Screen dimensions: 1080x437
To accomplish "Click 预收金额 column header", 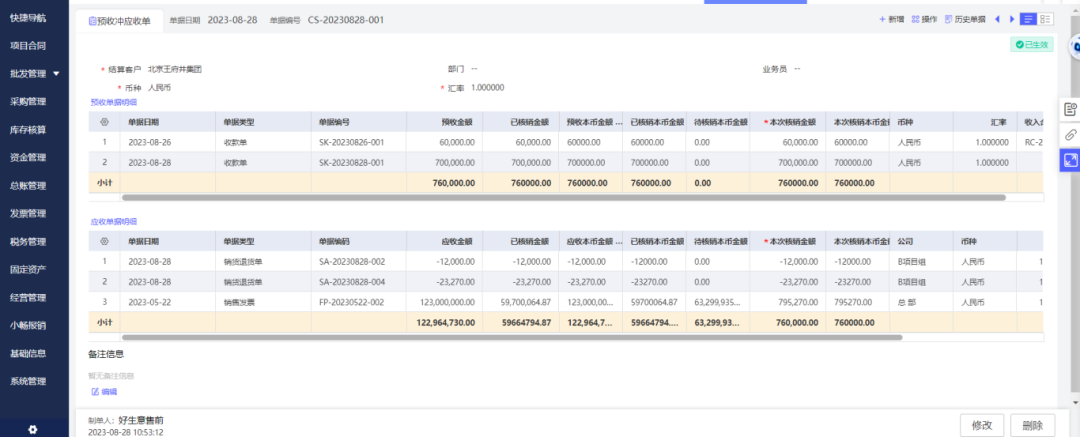I will 444,122.
